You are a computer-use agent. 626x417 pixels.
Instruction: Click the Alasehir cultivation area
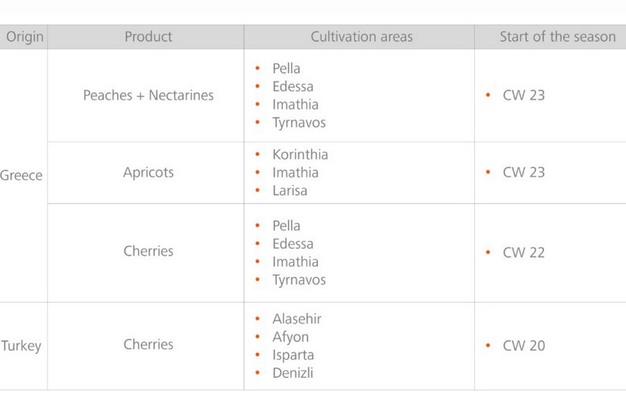(297, 319)
